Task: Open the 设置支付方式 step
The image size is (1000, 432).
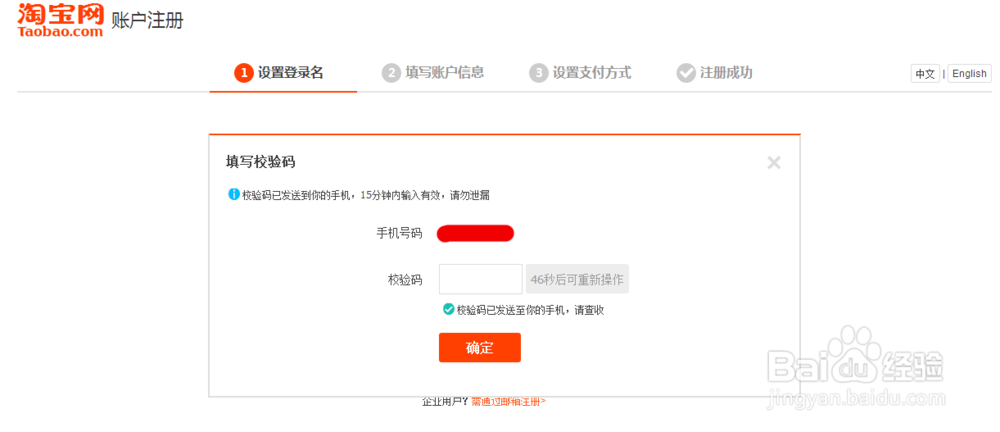Action: [592, 72]
